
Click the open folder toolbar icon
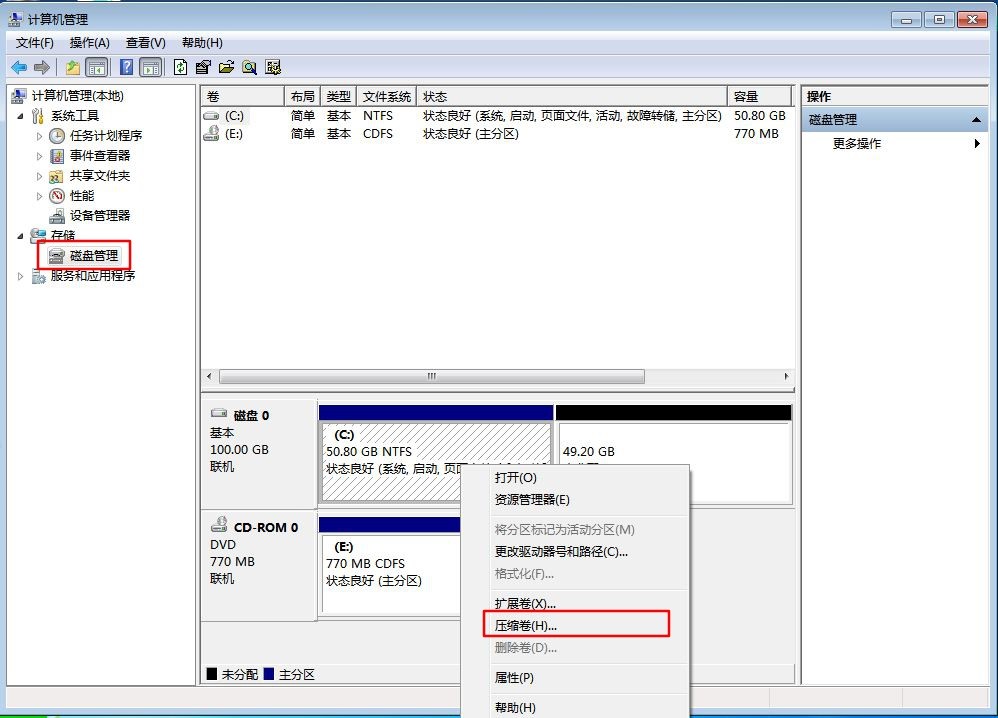[227, 67]
